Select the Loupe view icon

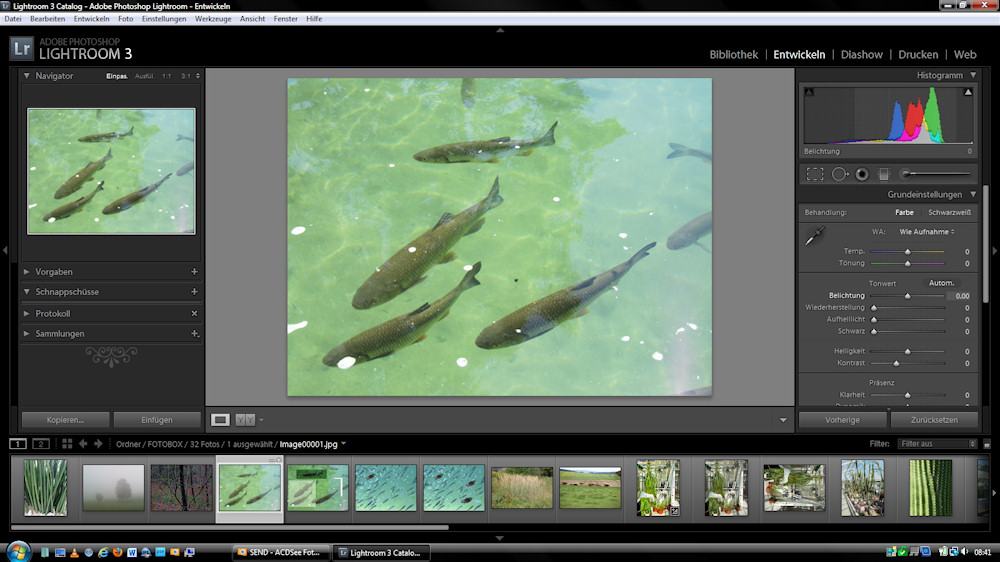(221, 420)
